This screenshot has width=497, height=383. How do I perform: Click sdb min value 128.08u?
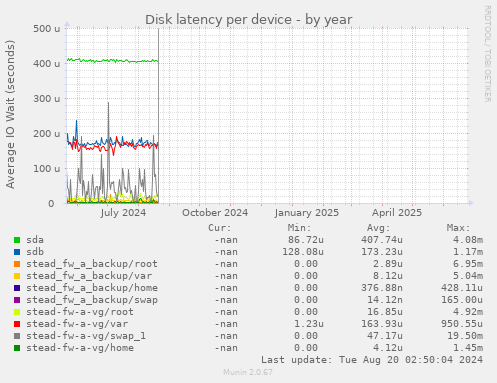pyautogui.click(x=303, y=252)
